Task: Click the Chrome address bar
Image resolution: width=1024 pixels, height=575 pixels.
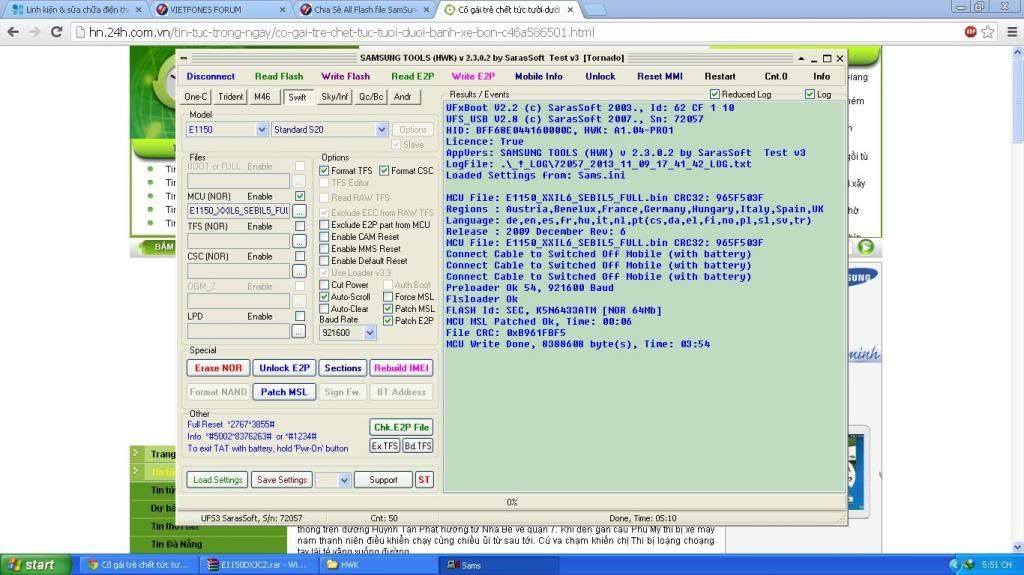Action: (x=516, y=32)
